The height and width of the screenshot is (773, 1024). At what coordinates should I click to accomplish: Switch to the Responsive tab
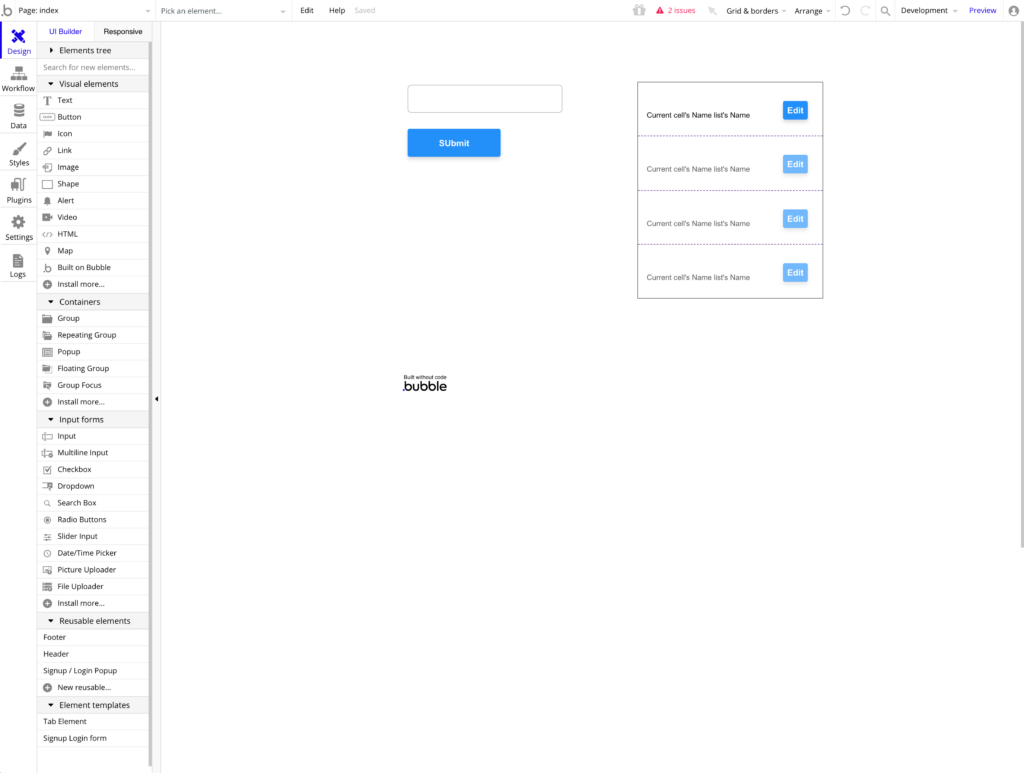click(123, 32)
